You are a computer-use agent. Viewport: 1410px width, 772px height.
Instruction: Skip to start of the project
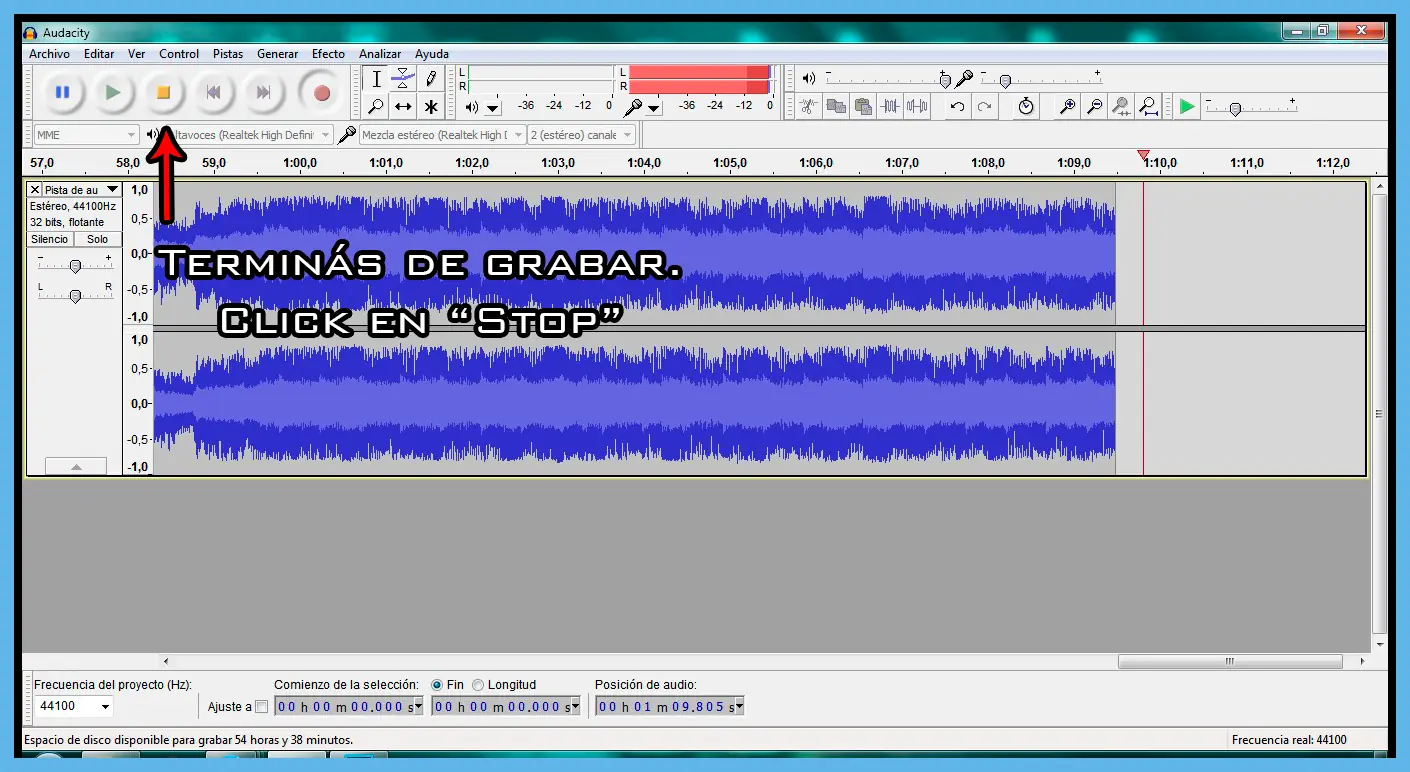213,93
